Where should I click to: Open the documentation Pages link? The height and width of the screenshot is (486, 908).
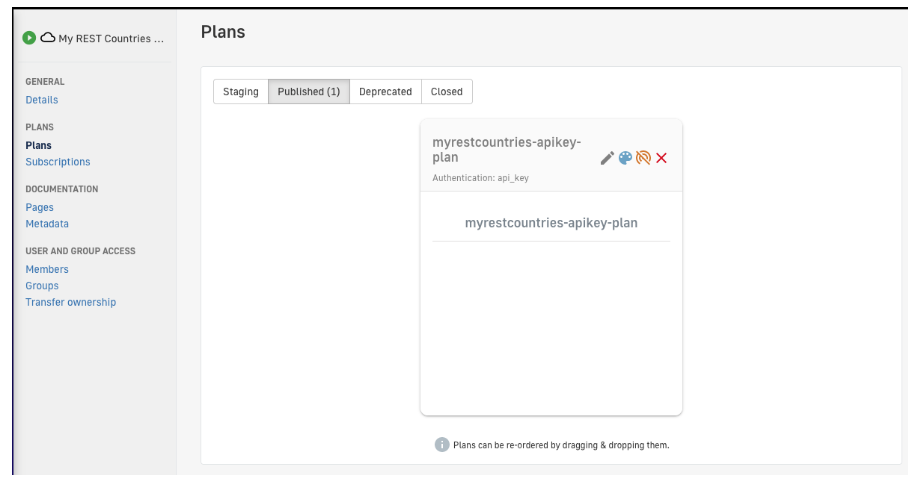point(40,208)
